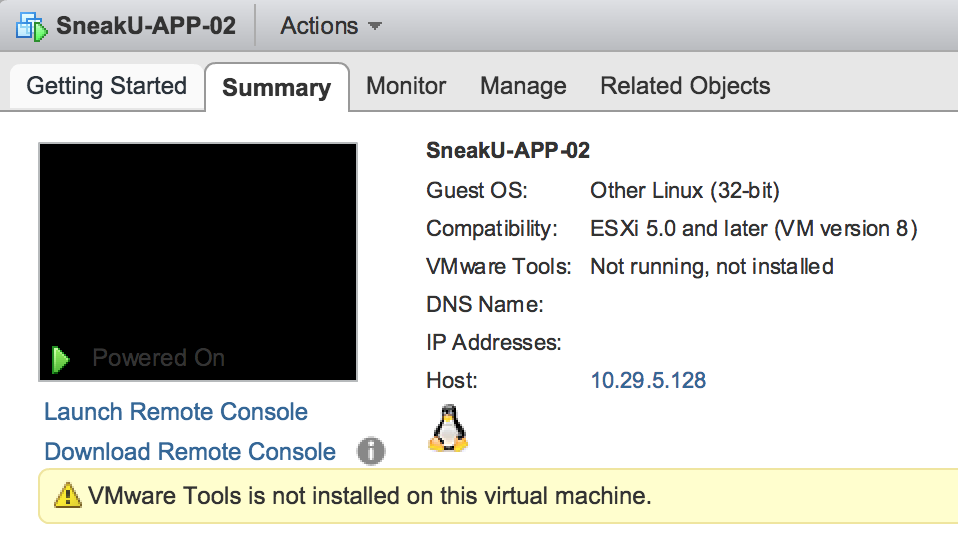958x542 pixels.
Task: Click the DNS Name label
Action: (484, 304)
